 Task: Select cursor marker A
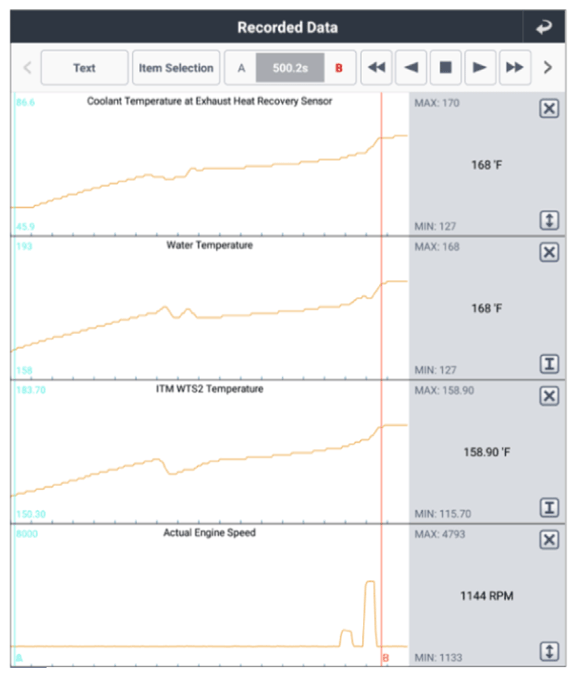click(241, 68)
